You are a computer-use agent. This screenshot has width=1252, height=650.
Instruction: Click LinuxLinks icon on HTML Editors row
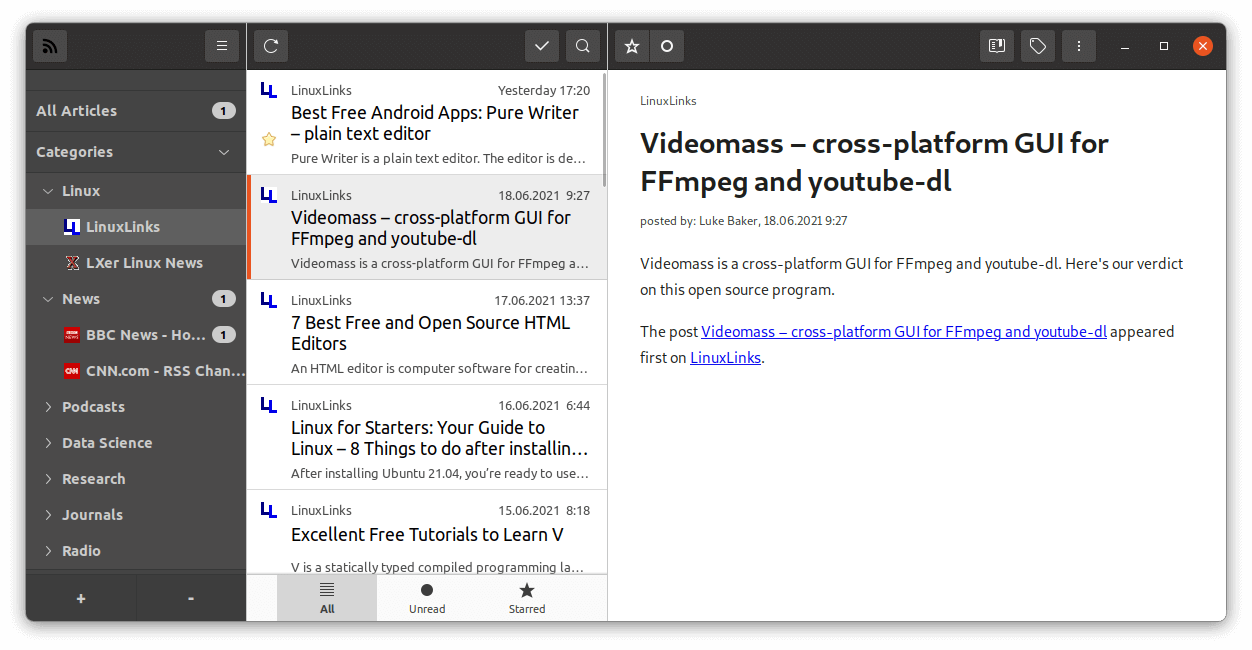pos(268,300)
